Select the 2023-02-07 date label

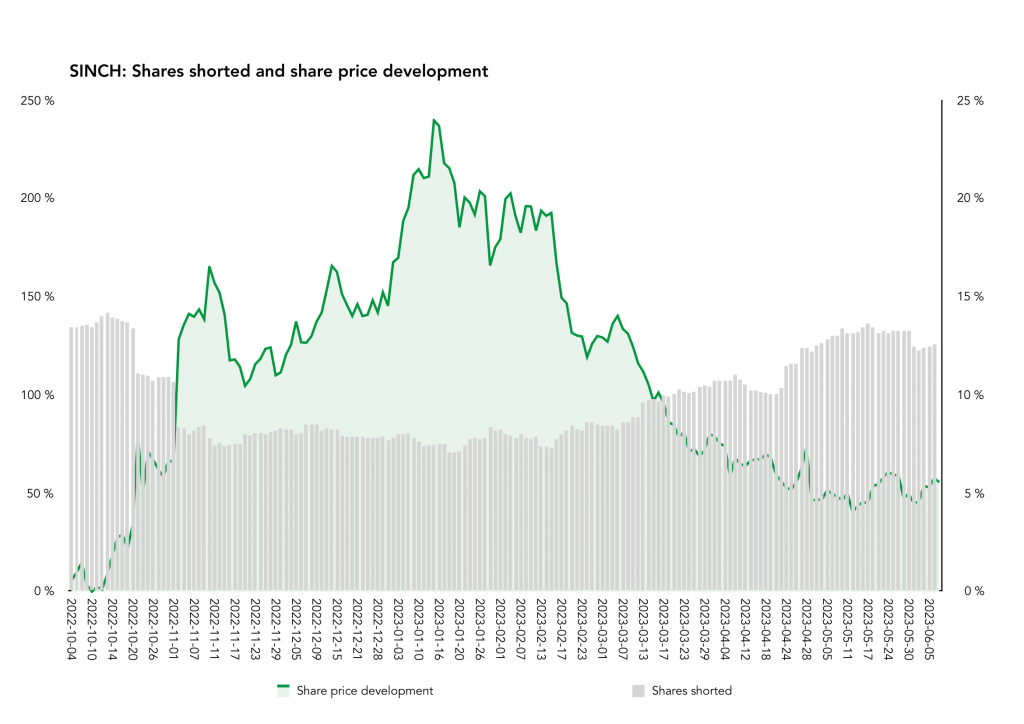(521, 629)
